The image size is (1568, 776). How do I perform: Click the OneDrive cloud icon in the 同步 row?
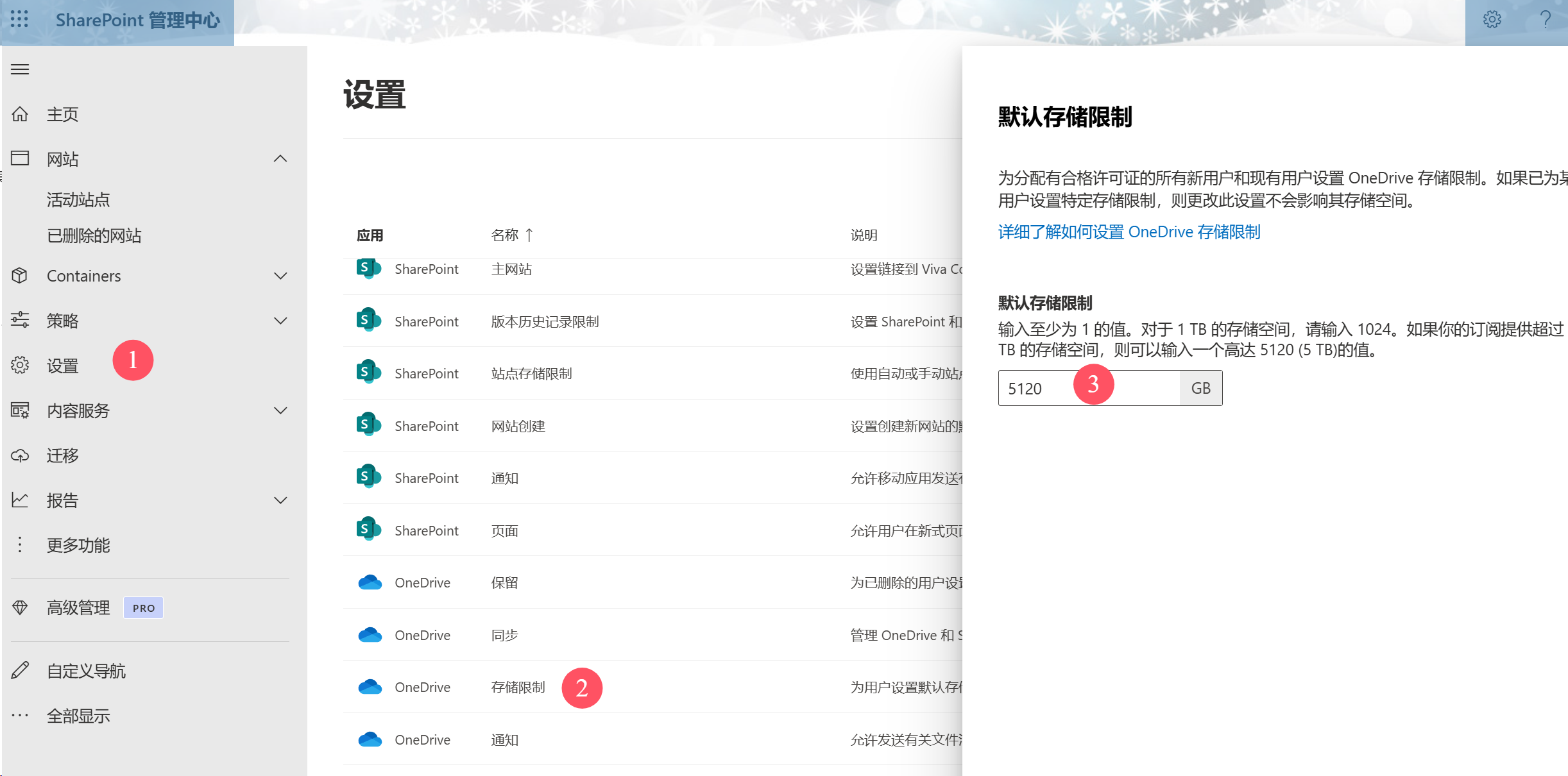pos(370,635)
